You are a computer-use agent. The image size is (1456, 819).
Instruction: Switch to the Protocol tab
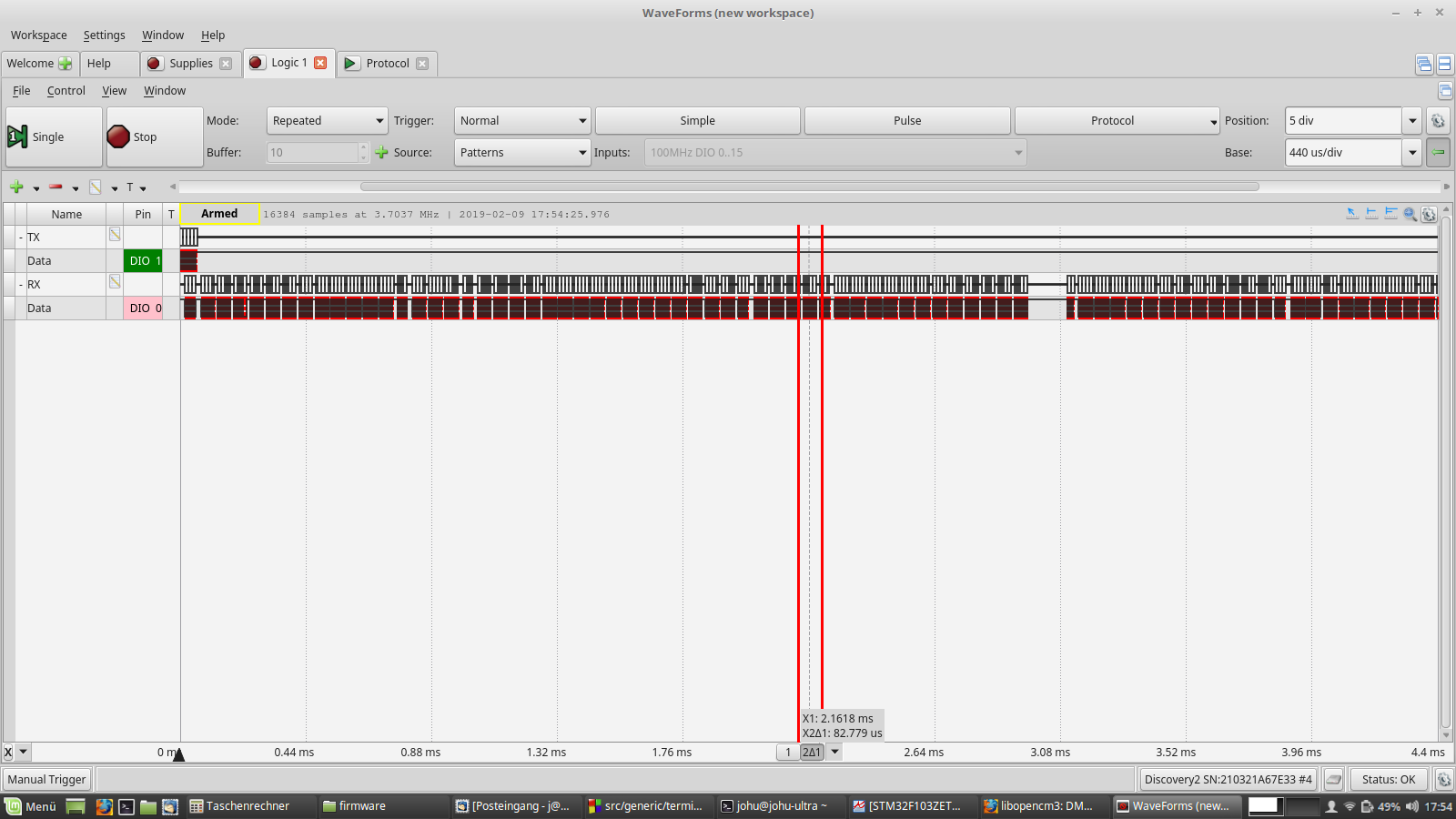[387, 64]
